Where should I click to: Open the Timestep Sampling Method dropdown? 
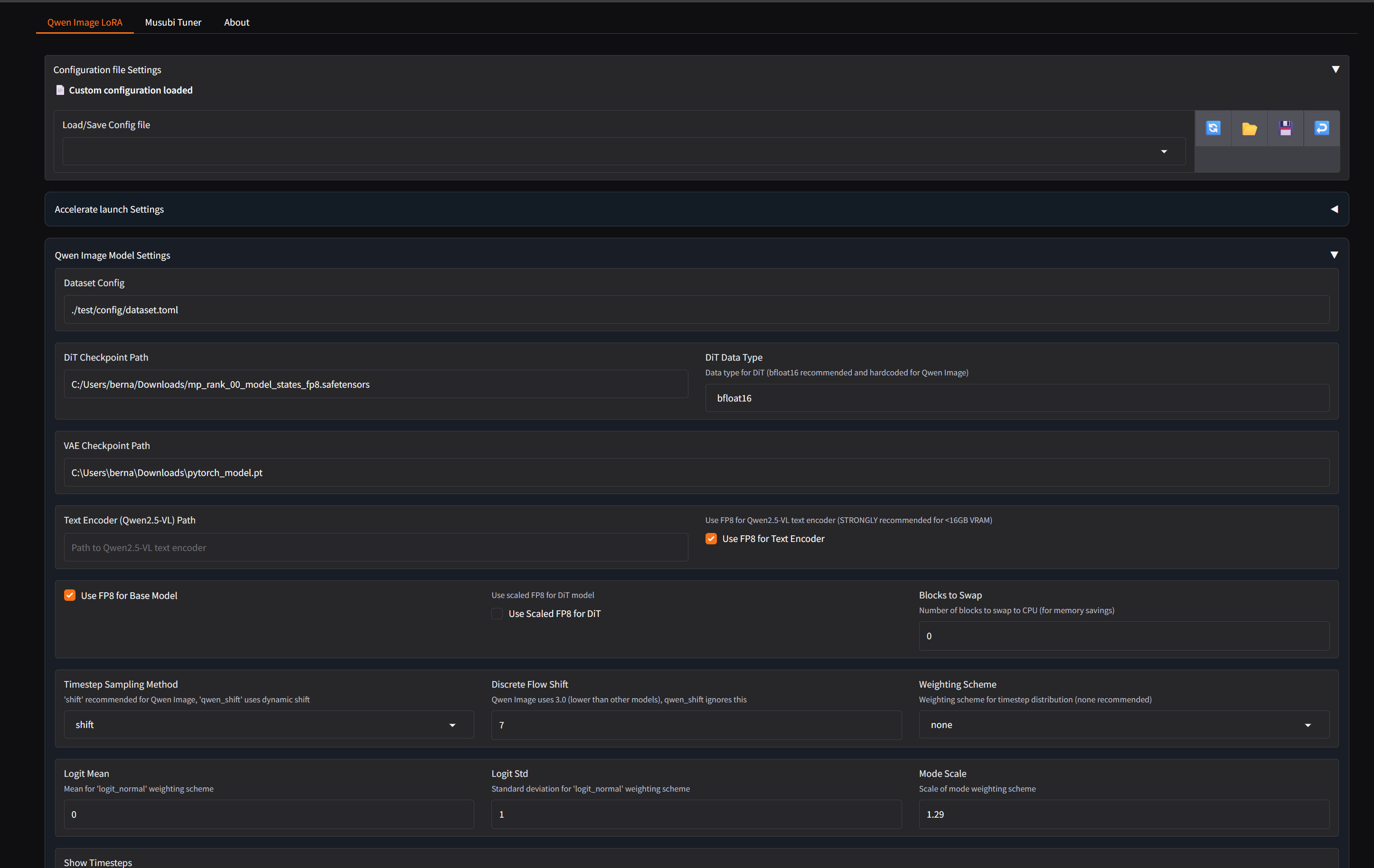(x=452, y=725)
